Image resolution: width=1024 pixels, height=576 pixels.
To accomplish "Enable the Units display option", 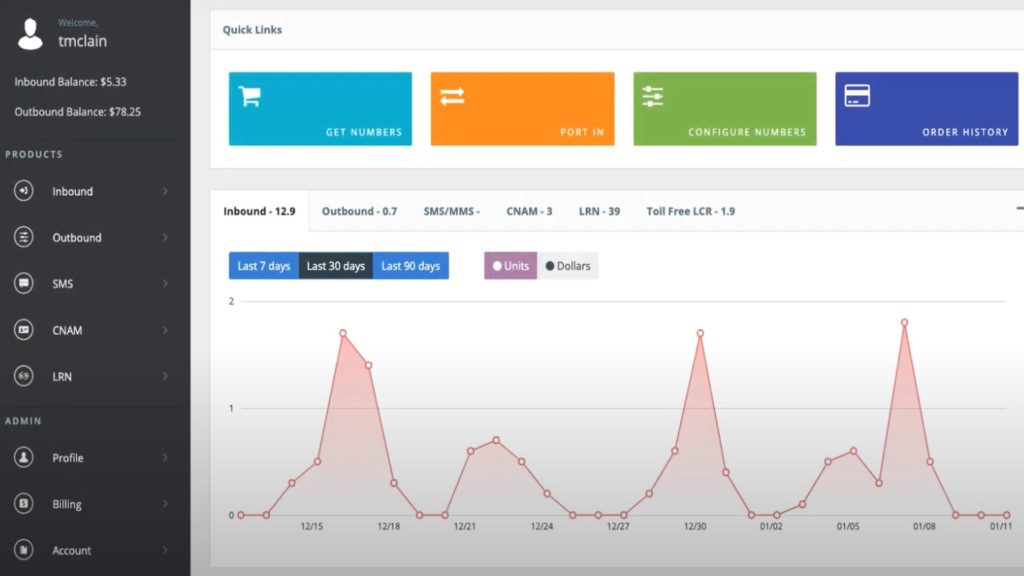I will click(x=511, y=265).
